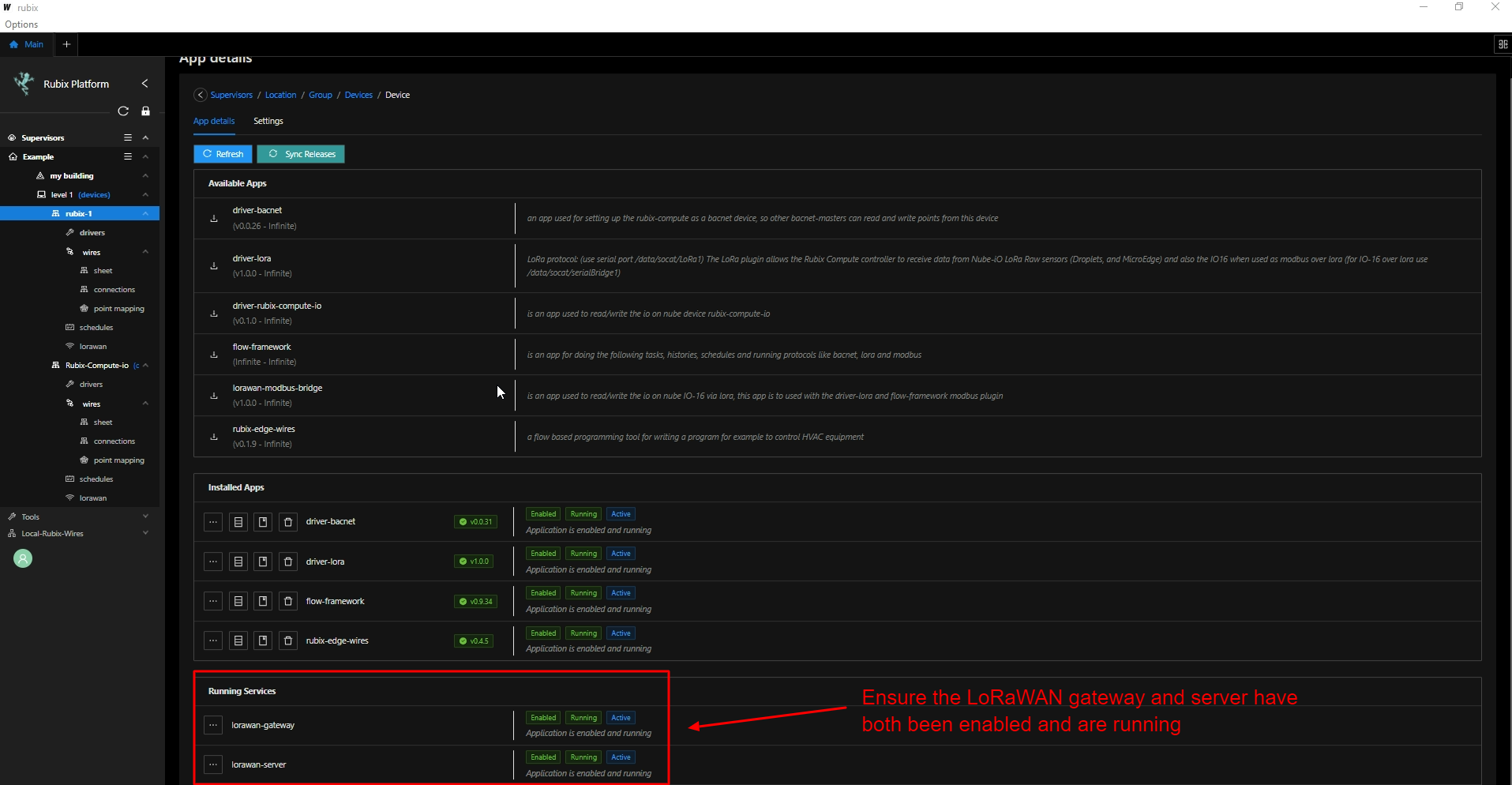The width and height of the screenshot is (1512, 785).
Task: Collapse the Rubix Platform sidebar
Action: (x=144, y=84)
